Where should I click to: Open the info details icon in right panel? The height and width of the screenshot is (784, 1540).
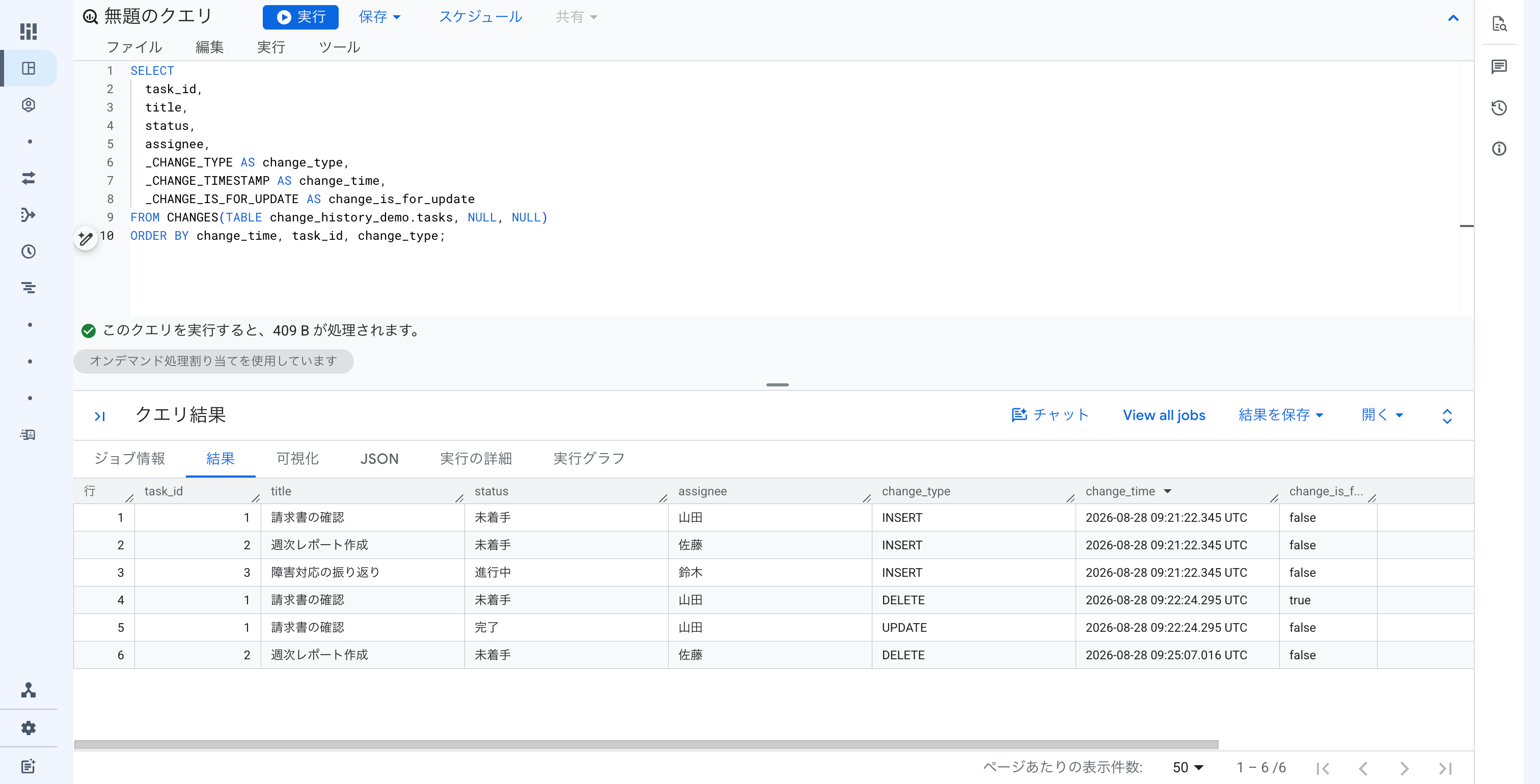coord(1499,149)
